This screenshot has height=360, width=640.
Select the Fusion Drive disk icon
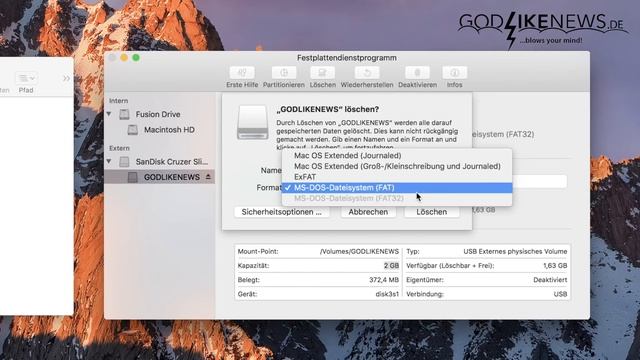[x=124, y=114]
